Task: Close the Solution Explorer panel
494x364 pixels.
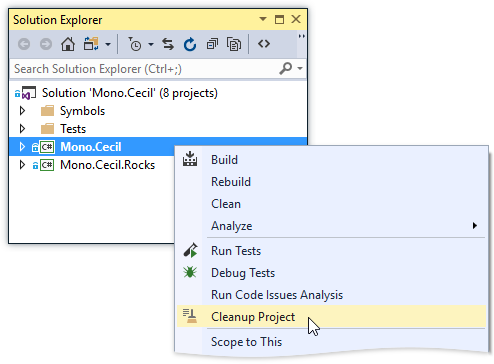Action: 296,19
